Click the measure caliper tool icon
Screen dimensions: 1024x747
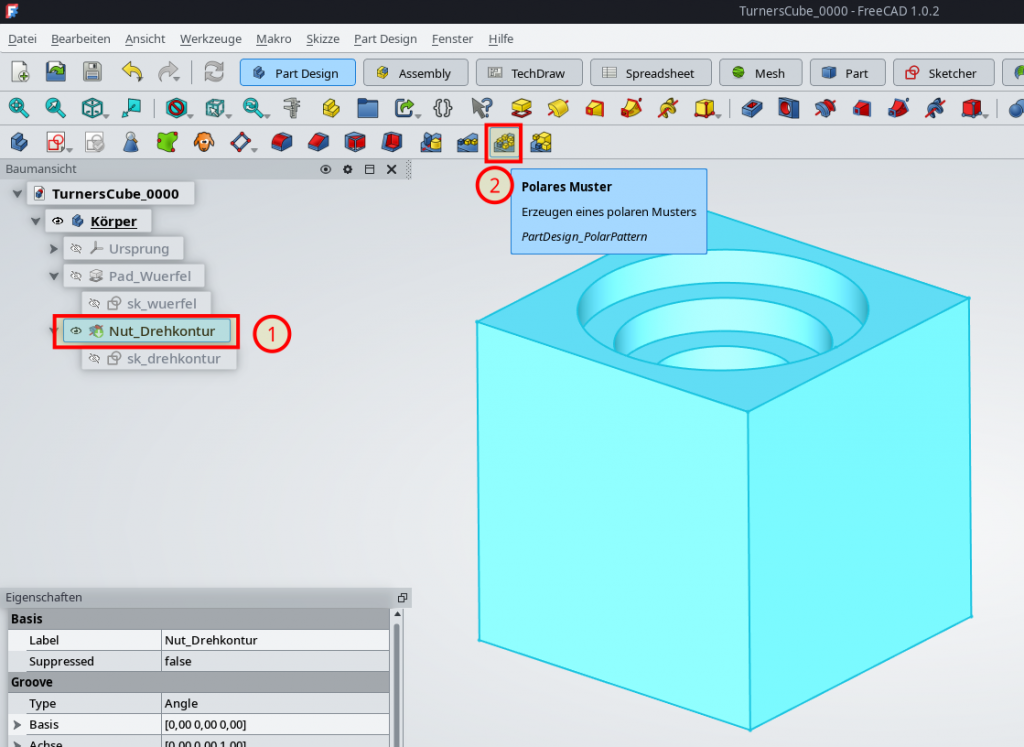(x=292, y=107)
